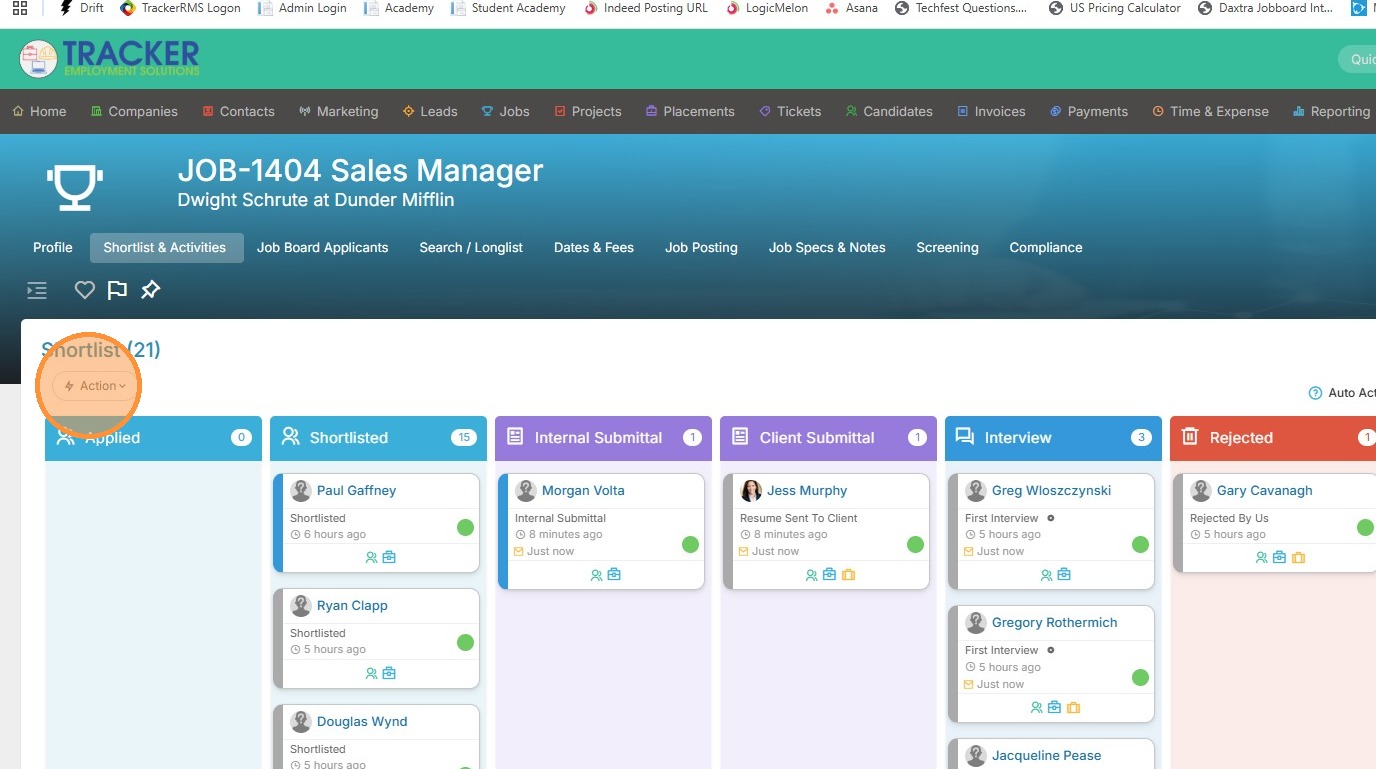The height and width of the screenshot is (769, 1376).
Task: Select the Shortlist & Activities tab
Action: (165, 248)
